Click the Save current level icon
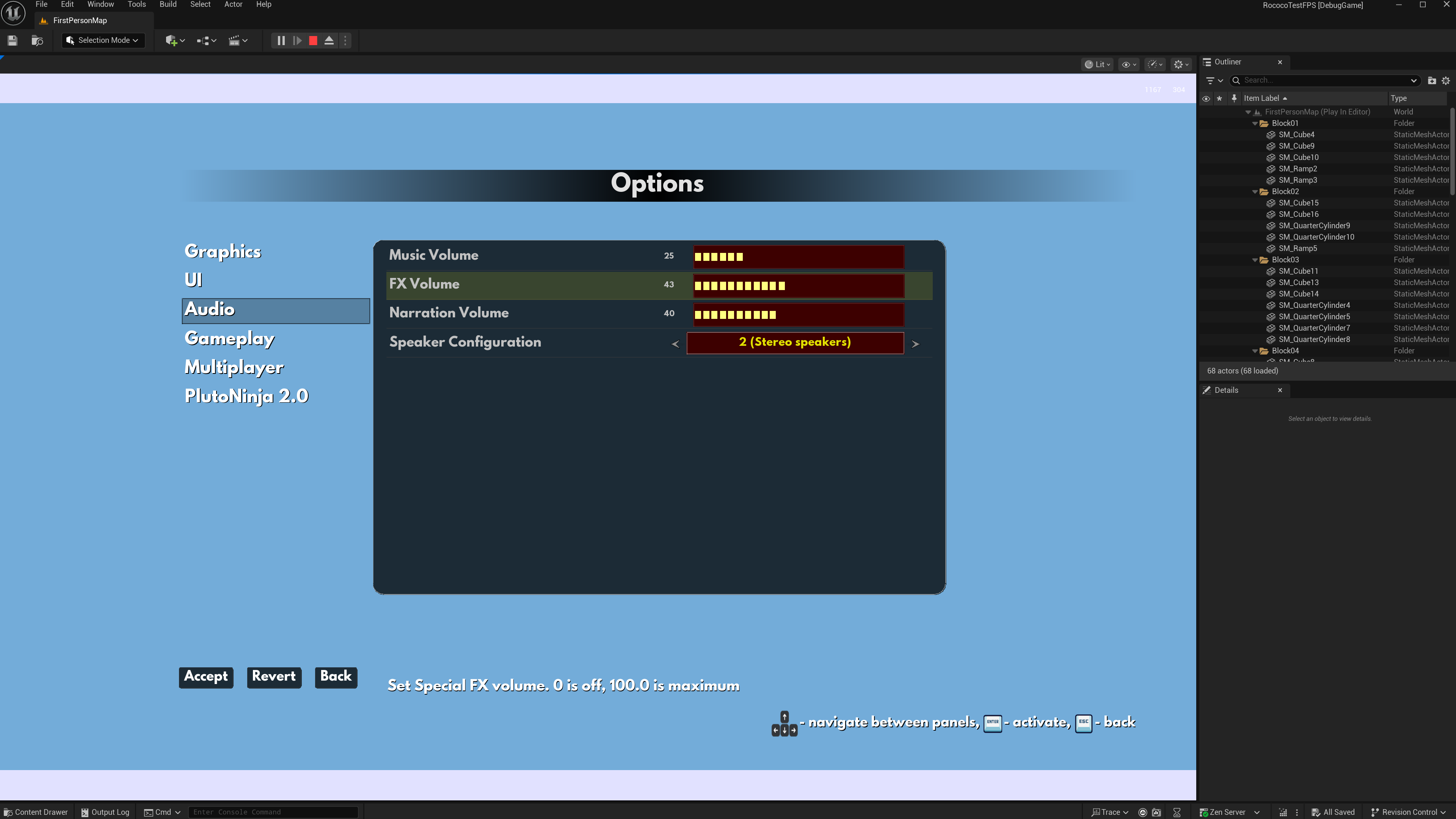1456x819 pixels. coord(13,40)
